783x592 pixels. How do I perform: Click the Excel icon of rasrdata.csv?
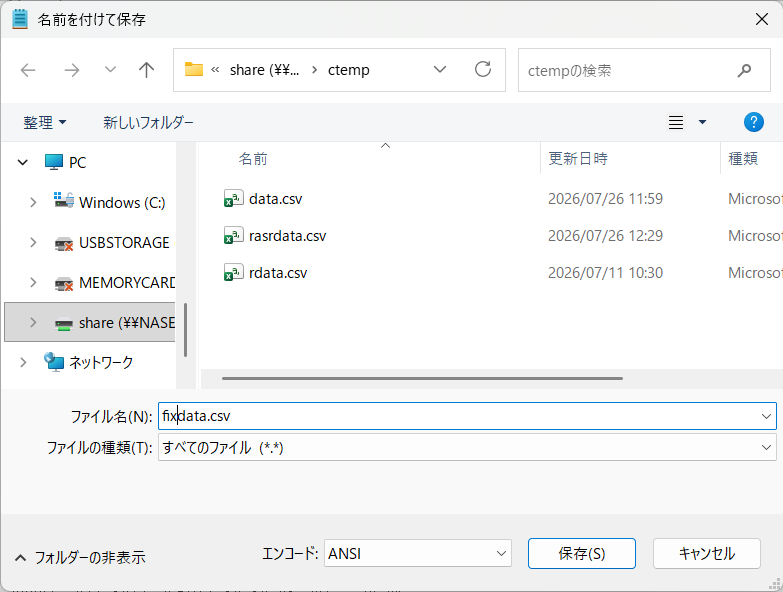(x=233, y=236)
